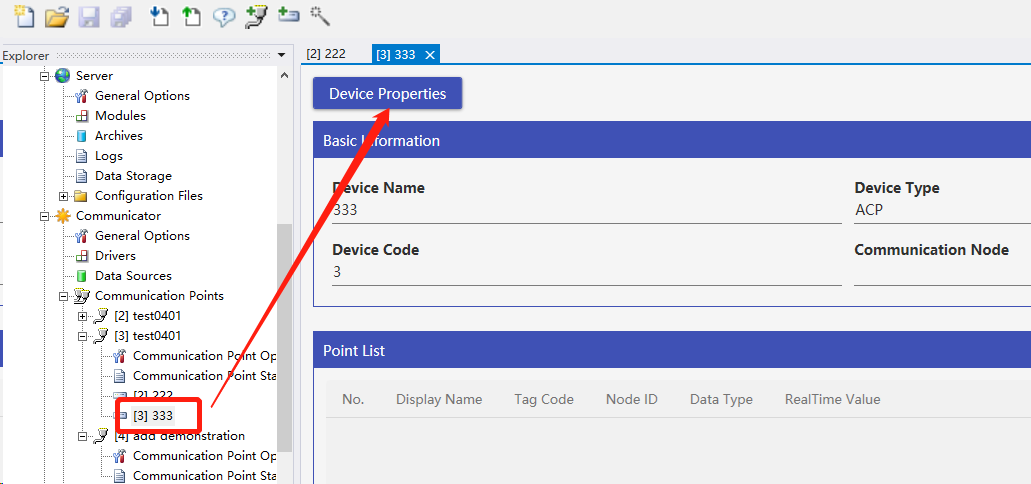Viewport: 1031px width, 484px height.
Task: Open Communication Point Stats under [4] add demonstration
Action: click(x=204, y=475)
